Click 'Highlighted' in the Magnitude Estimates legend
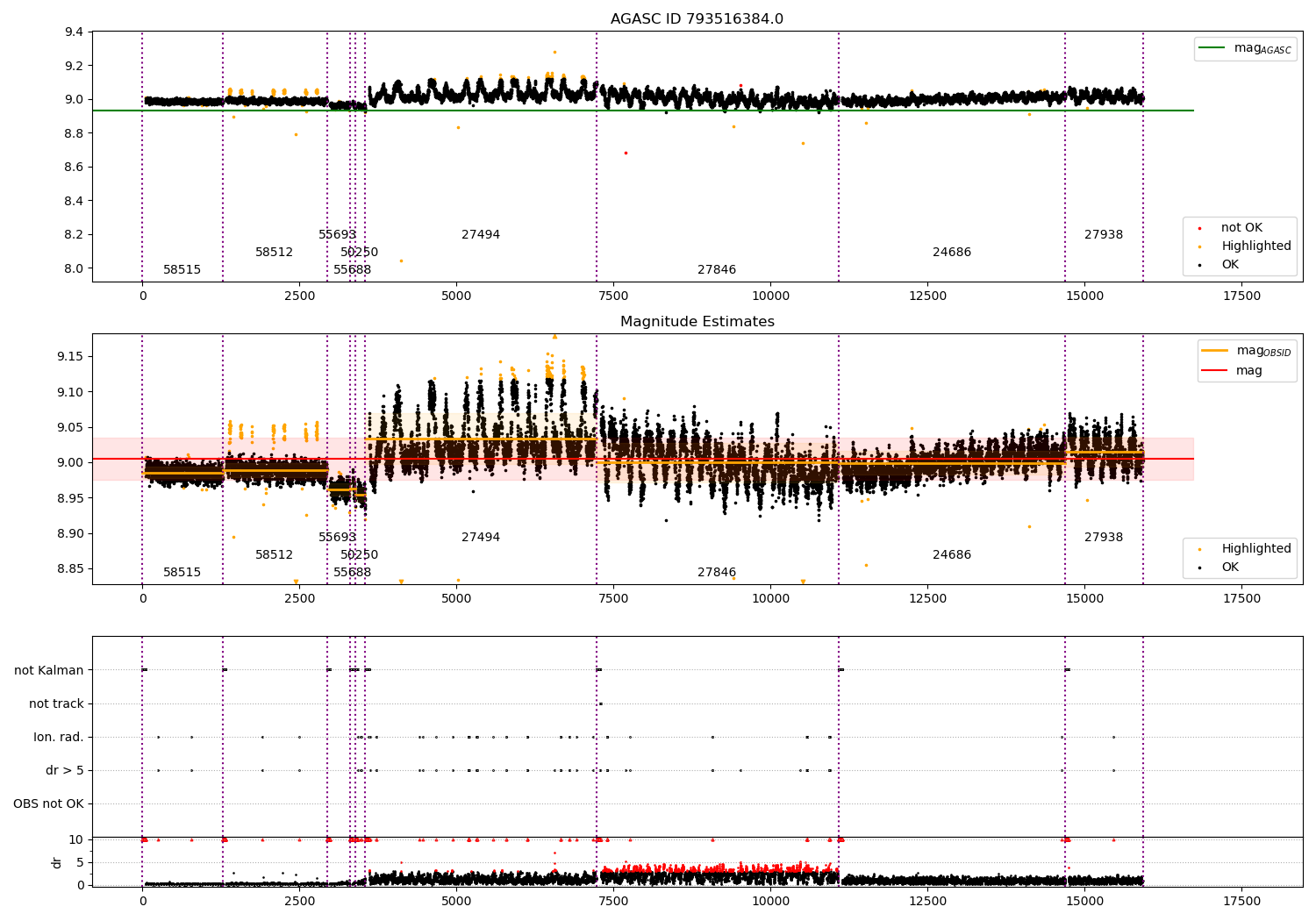1316x921 pixels. [x=1255, y=549]
